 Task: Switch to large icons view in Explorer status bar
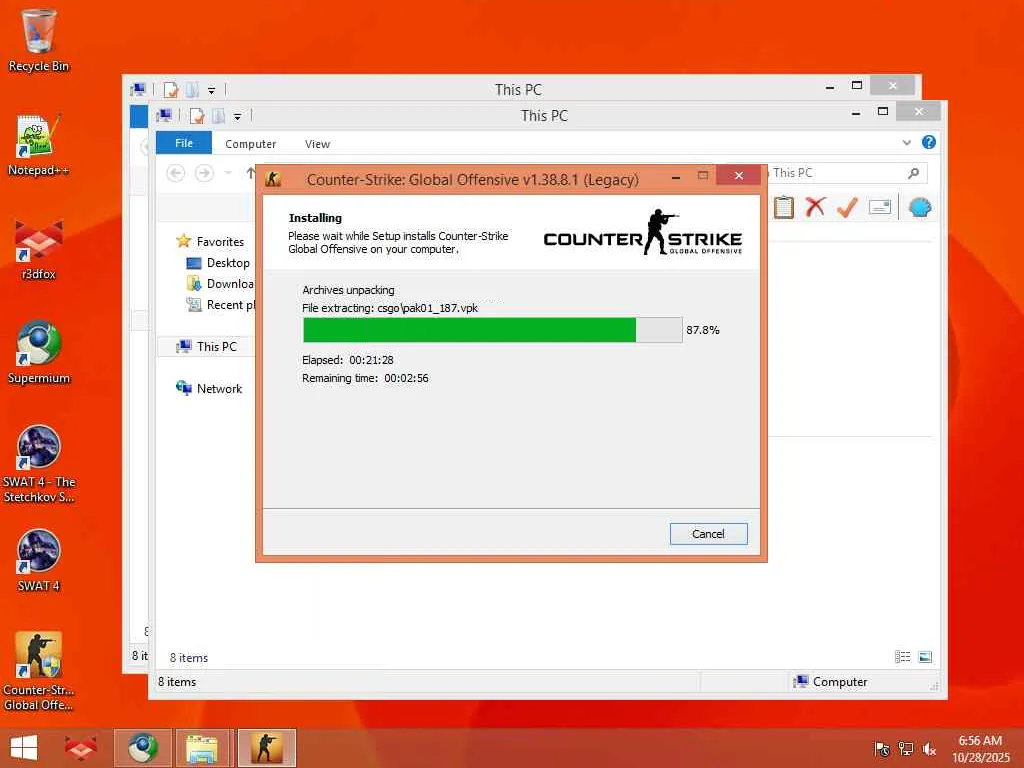925,657
